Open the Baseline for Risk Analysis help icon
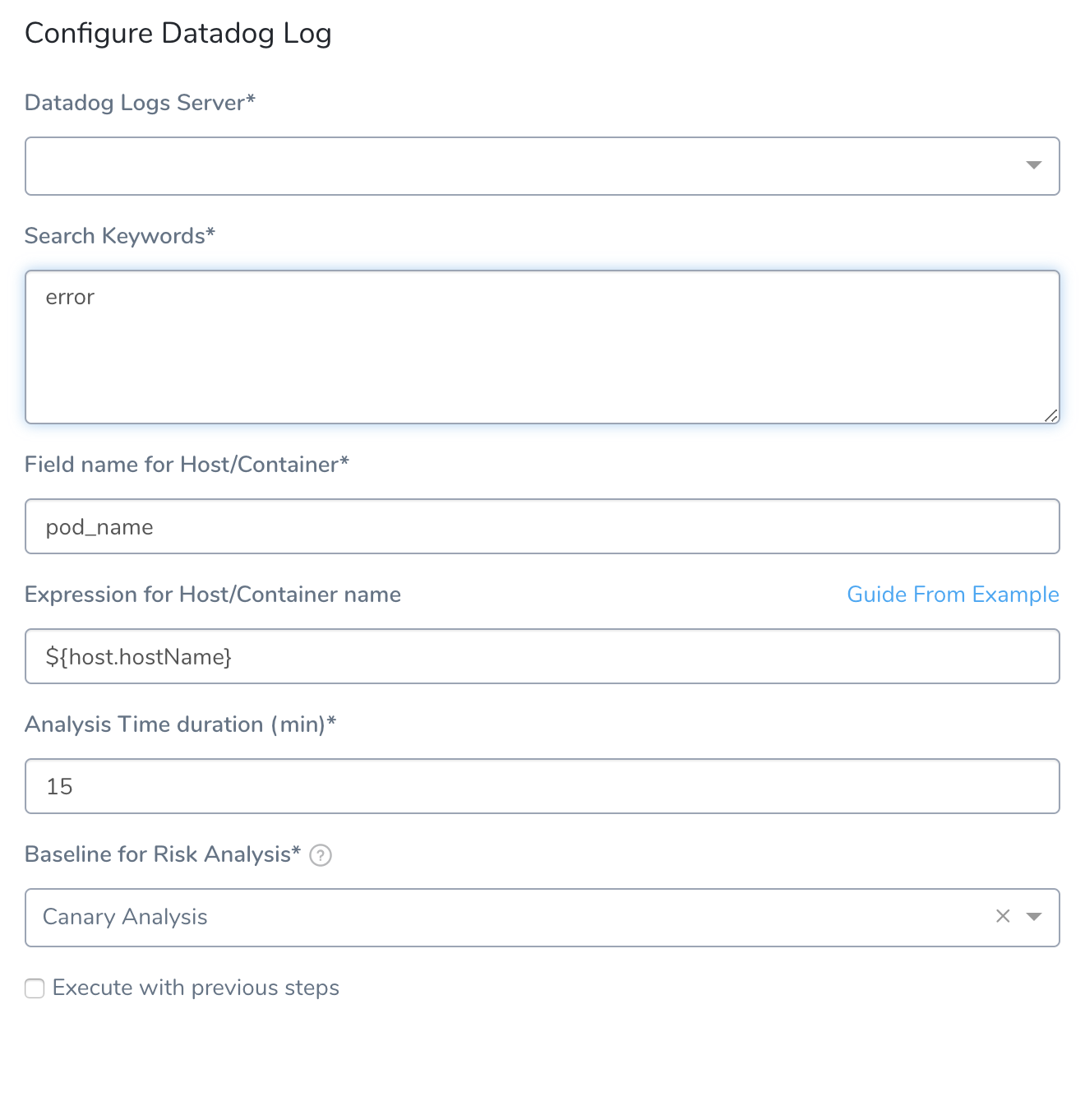Image resolution: width=1085 pixels, height=1120 pixels. [x=321, y=855]
